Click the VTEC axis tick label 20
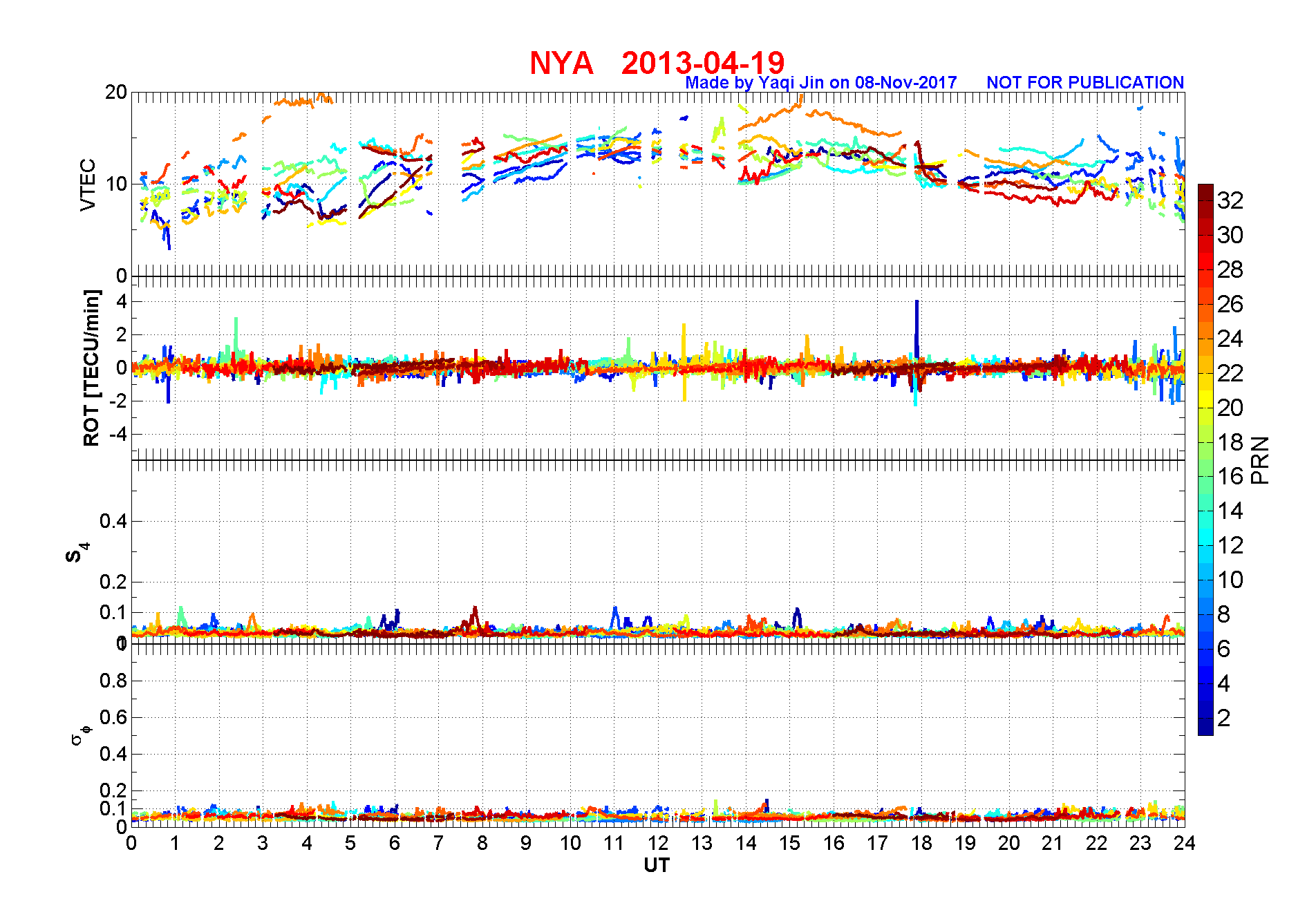 116,92
